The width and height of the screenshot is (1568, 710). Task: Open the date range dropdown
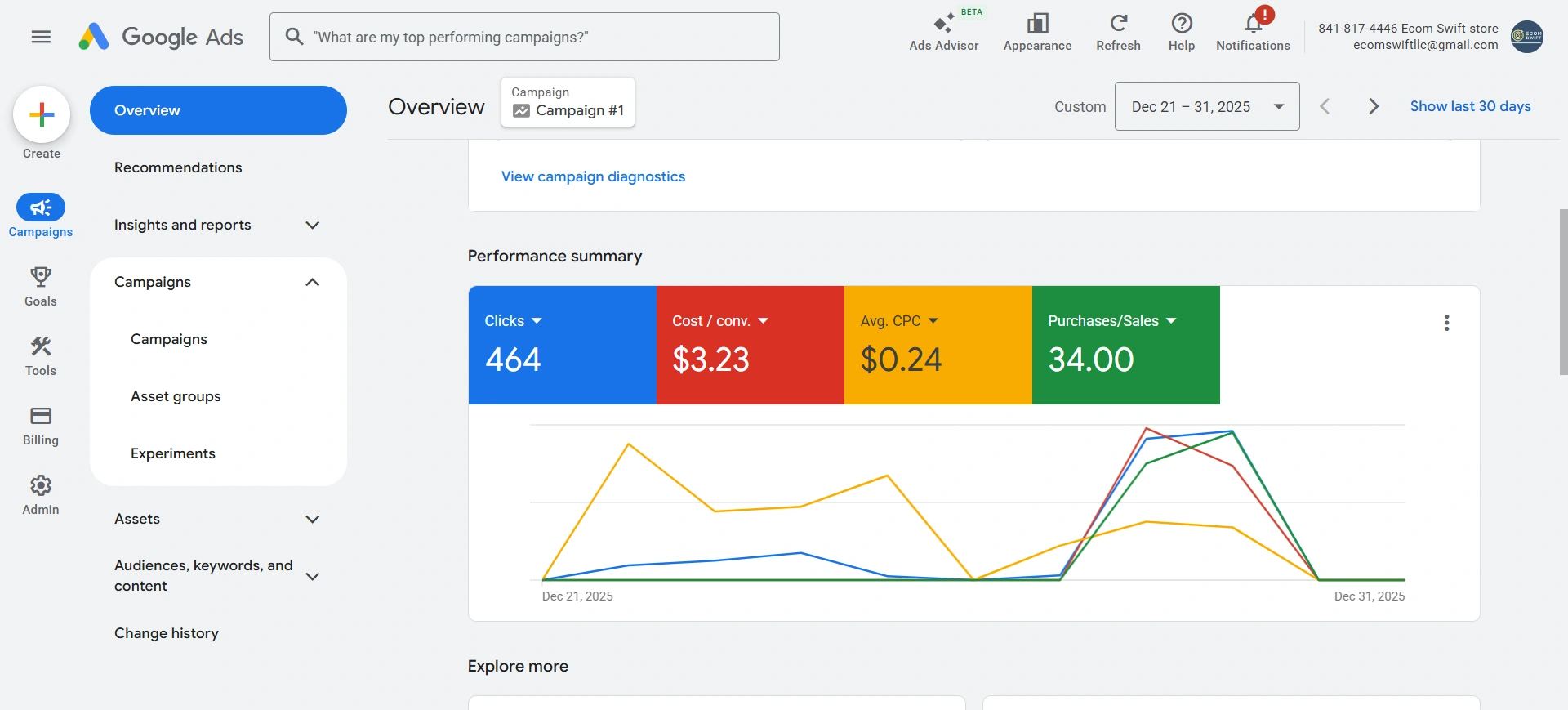tap(1206, 106)
